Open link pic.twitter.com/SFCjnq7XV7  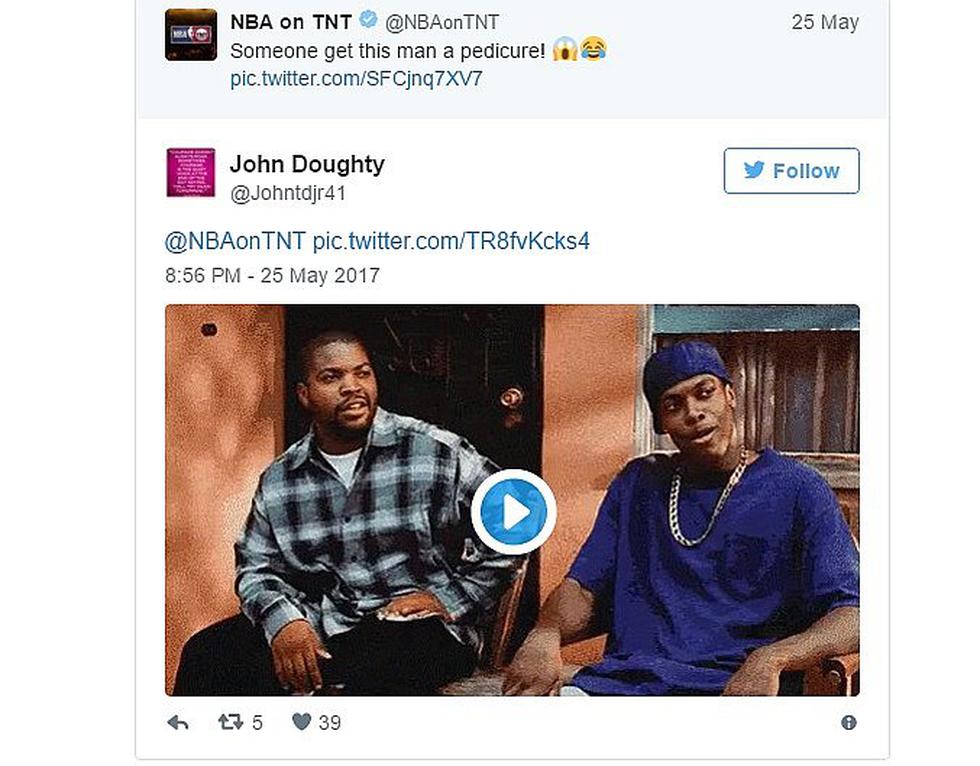(x=356, y=79)
